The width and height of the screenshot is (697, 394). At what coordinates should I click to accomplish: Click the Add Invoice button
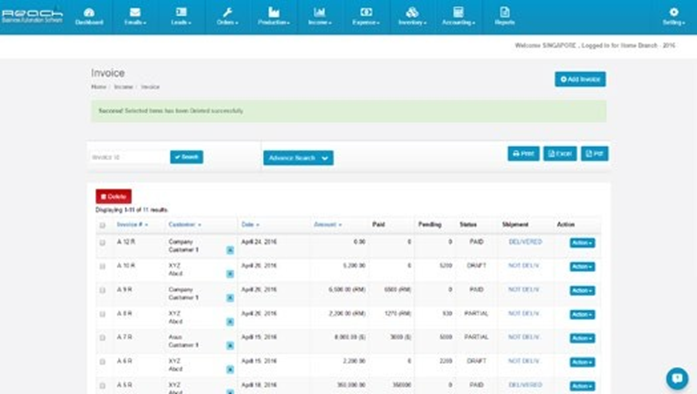click(580, 79)
